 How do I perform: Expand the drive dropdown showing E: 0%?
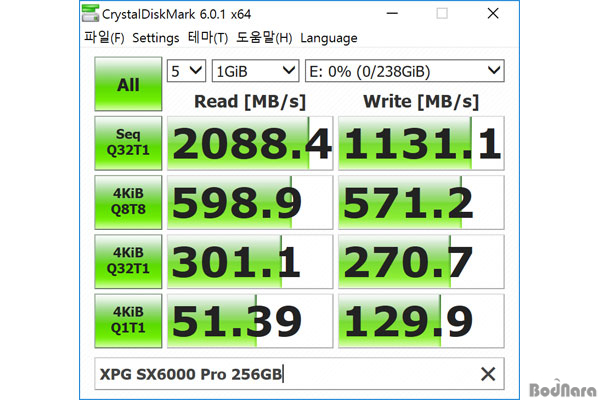point(404,71)
